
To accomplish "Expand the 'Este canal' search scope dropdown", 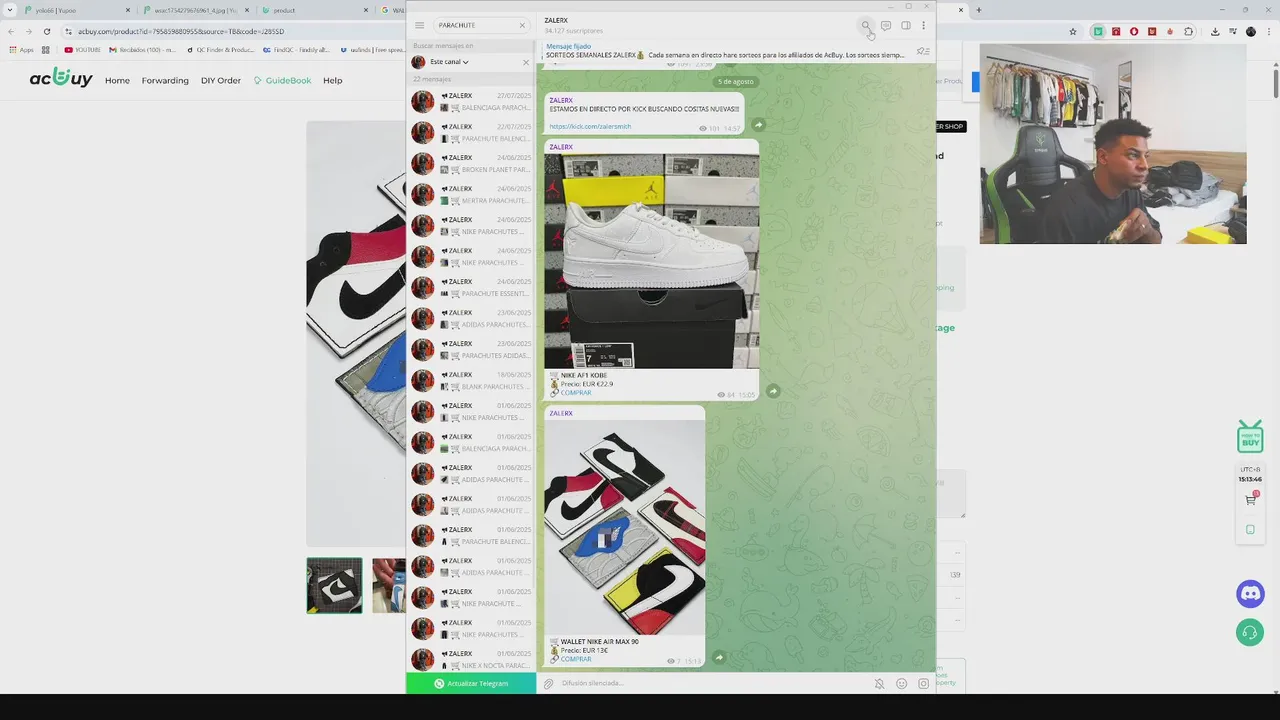I will click(x=449, y=62).
